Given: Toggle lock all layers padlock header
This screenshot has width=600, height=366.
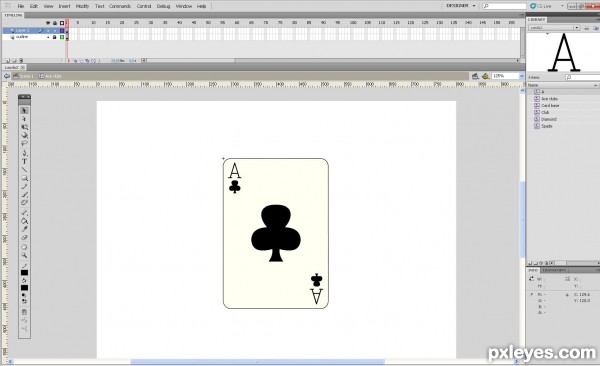Looking at the screenshot, I should (55, 23).
